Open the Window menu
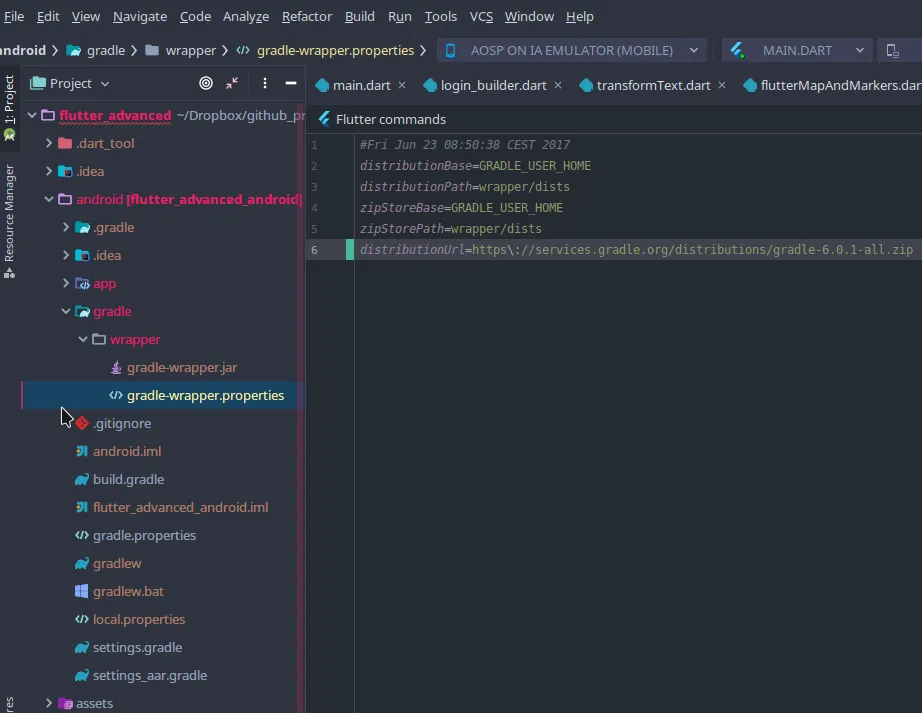The width and height of the screenshot is (922, 713). [x=529, y=16]
